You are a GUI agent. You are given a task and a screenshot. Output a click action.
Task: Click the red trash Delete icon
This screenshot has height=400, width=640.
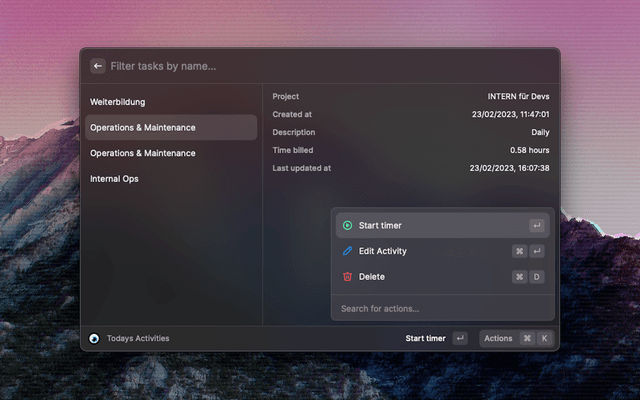(347, 277)
